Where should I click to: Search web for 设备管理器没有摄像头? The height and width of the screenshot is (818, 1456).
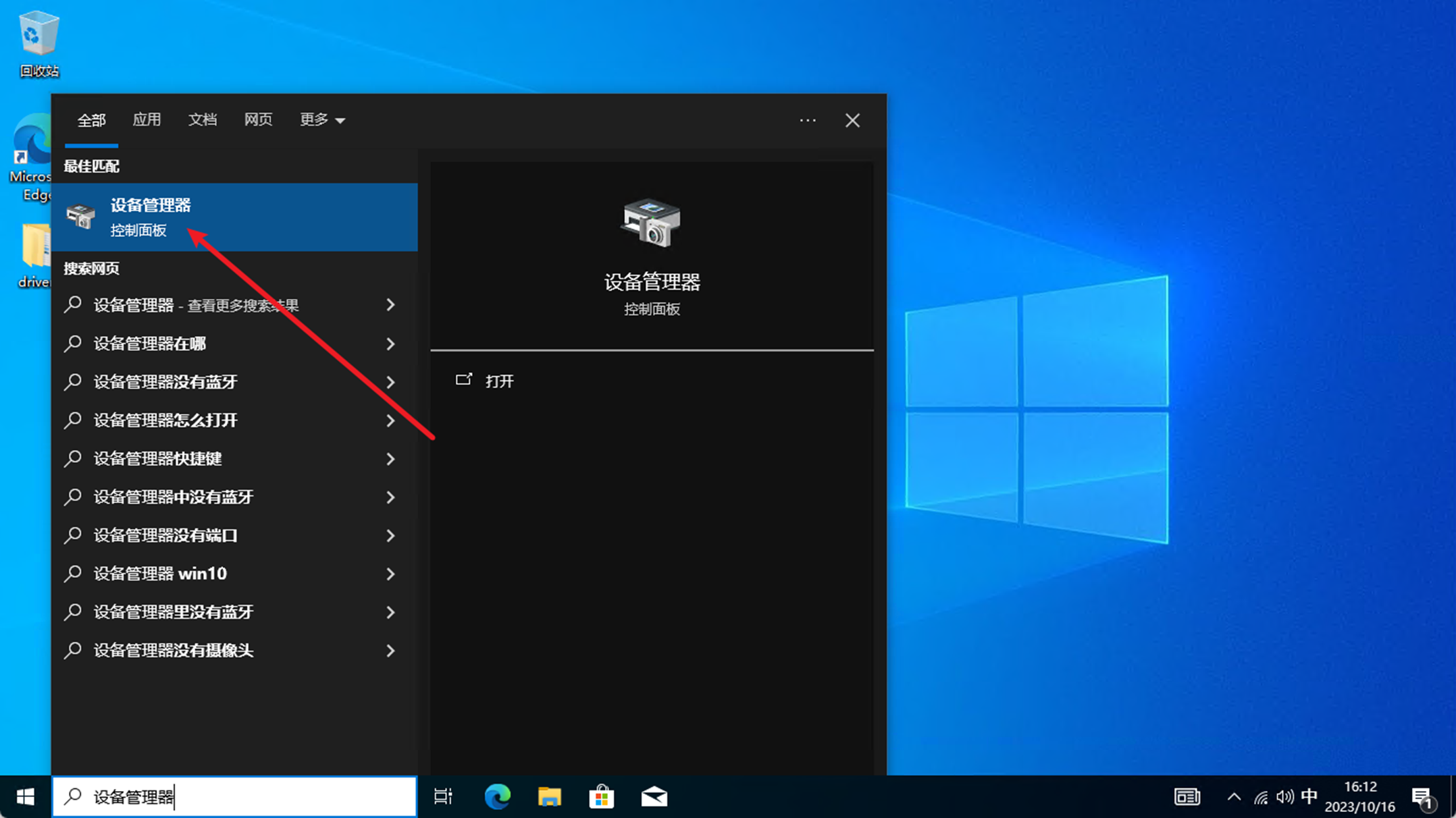point(174,651)
